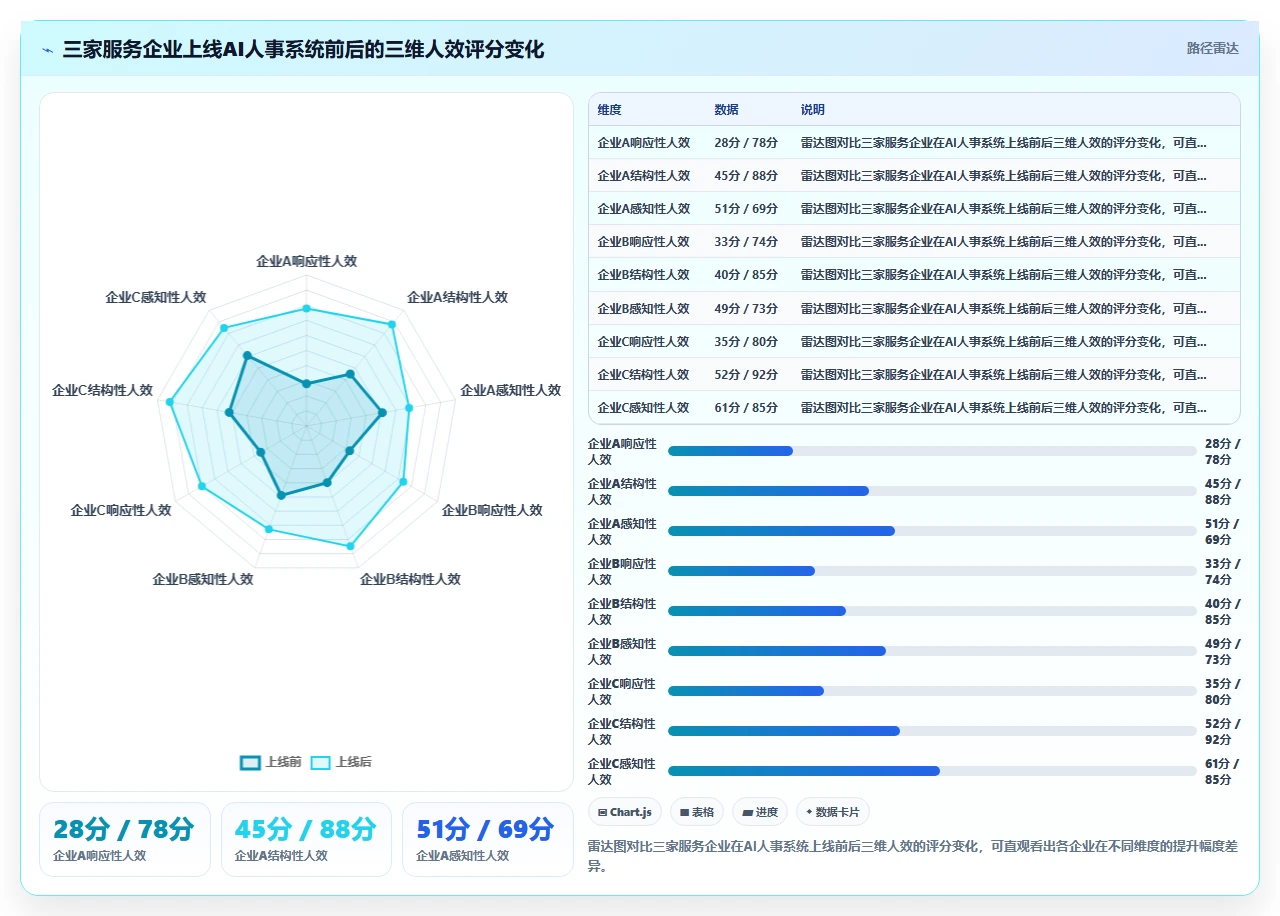Click progress value 49分 / 73分
The image size is (1280, 916).
(1222, 651)
